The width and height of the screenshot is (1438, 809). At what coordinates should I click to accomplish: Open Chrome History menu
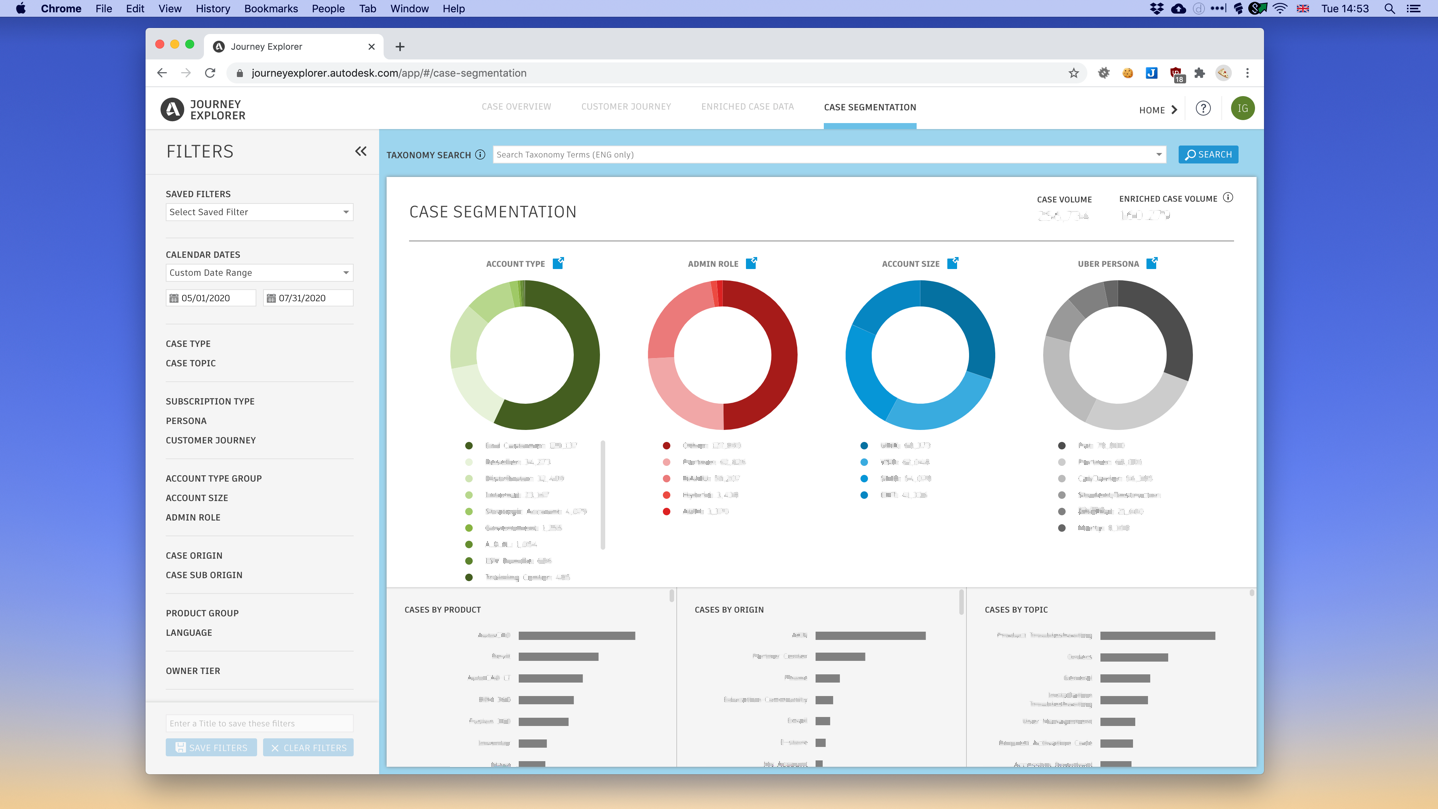tap(213, 8)
